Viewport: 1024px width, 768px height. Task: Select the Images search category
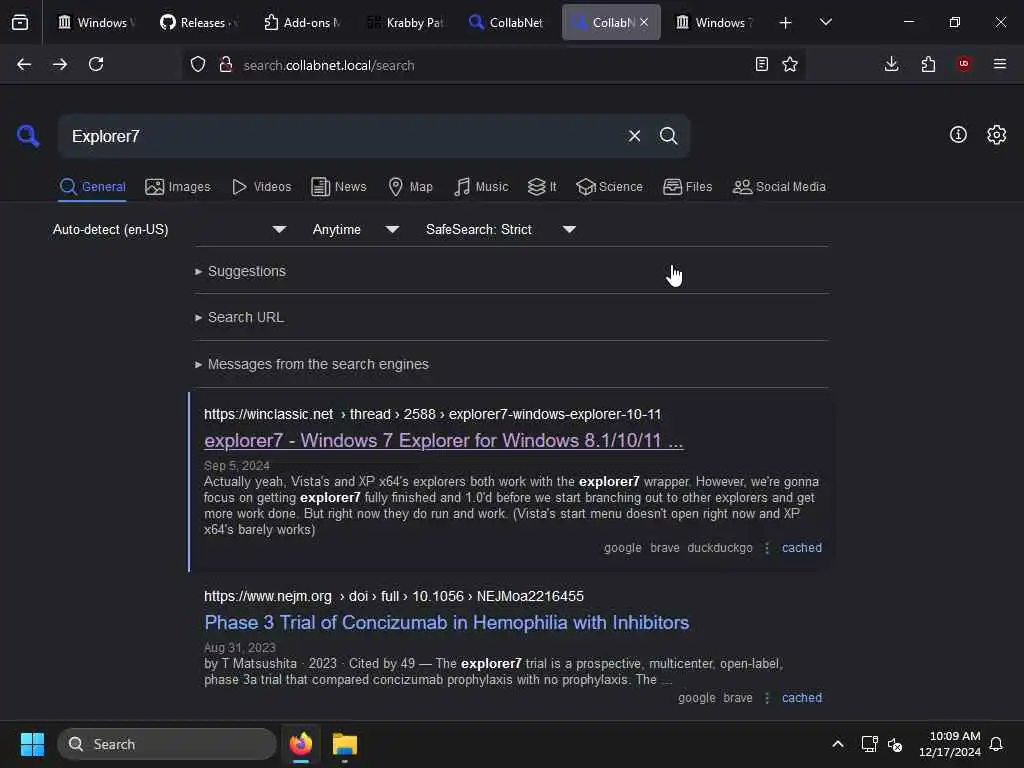coord(178,187)
